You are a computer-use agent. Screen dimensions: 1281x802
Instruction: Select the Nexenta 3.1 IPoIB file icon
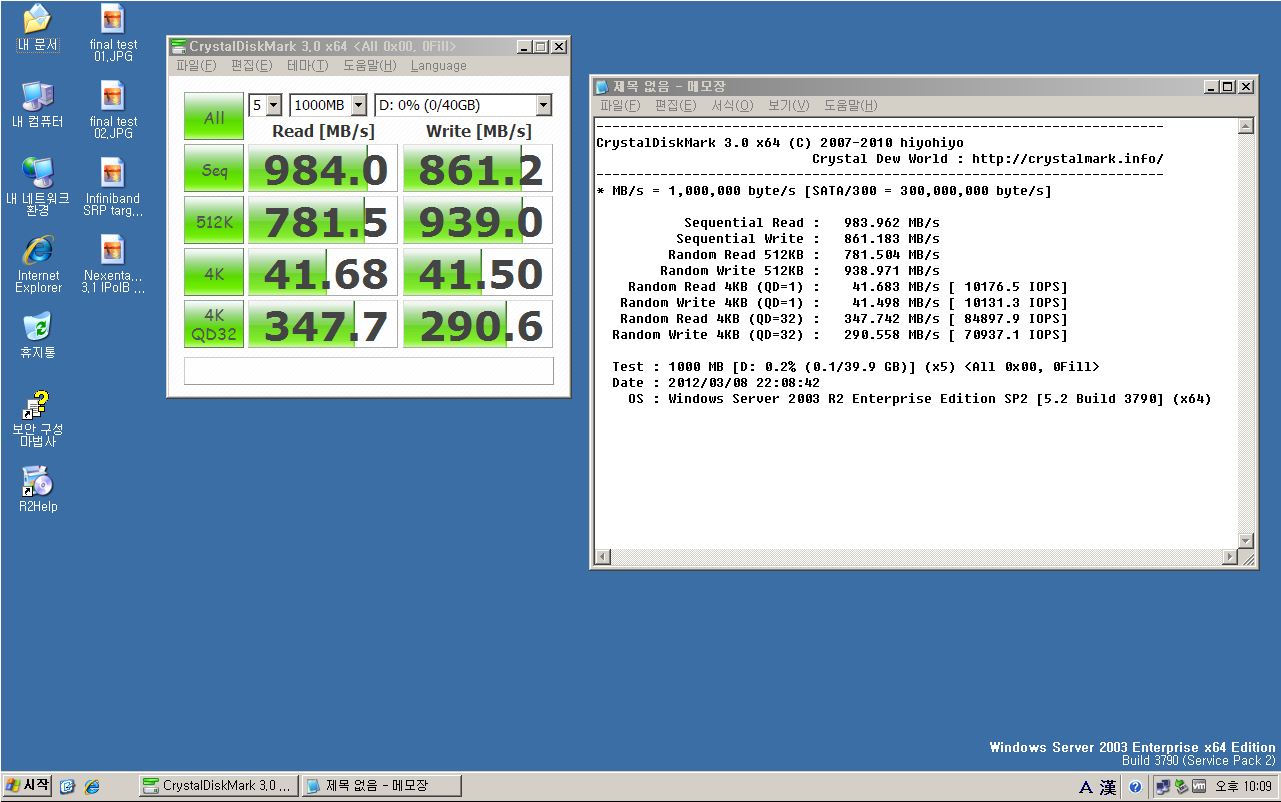[113, 264]
